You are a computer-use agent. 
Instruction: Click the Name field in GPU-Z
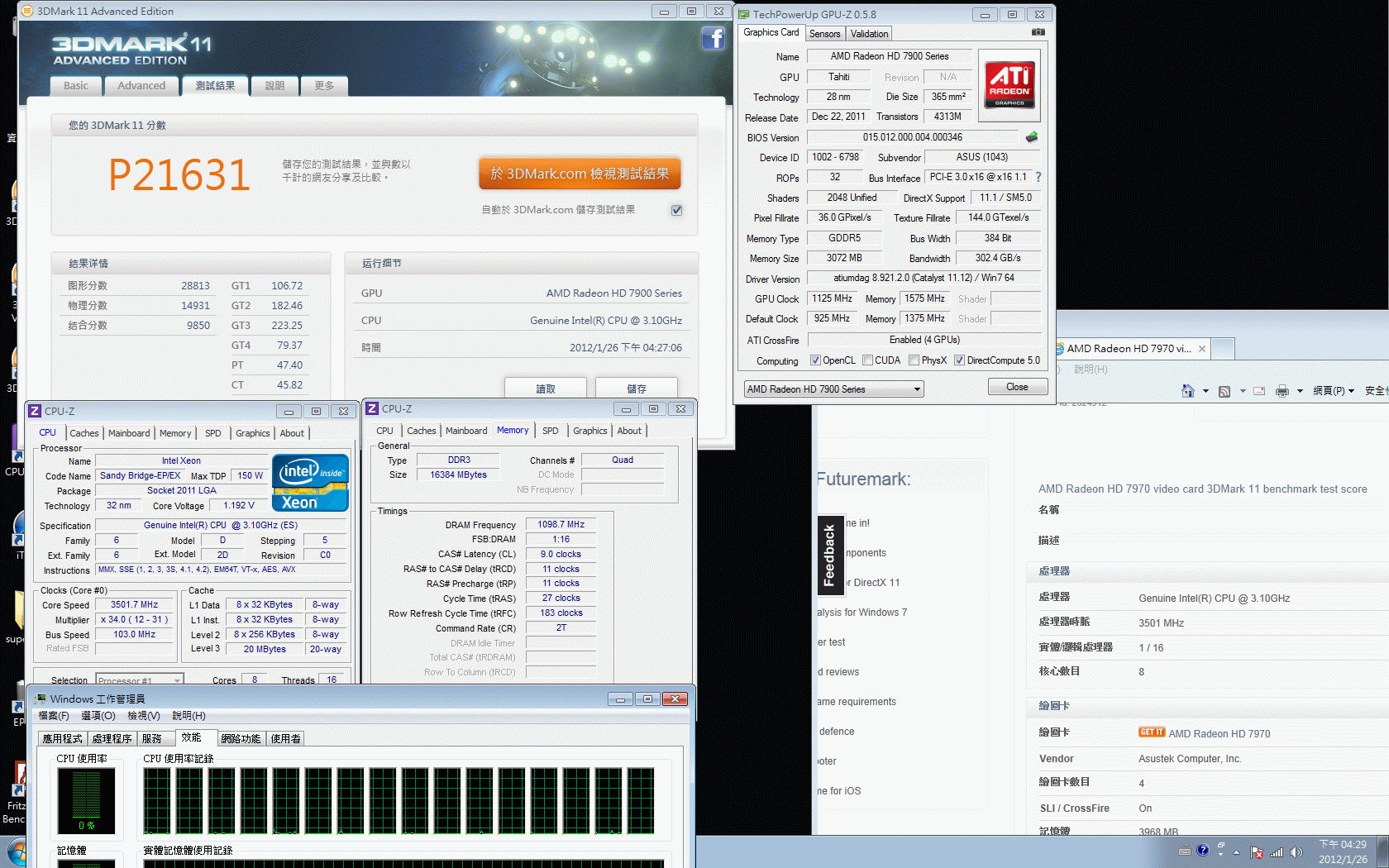(890, 56)
